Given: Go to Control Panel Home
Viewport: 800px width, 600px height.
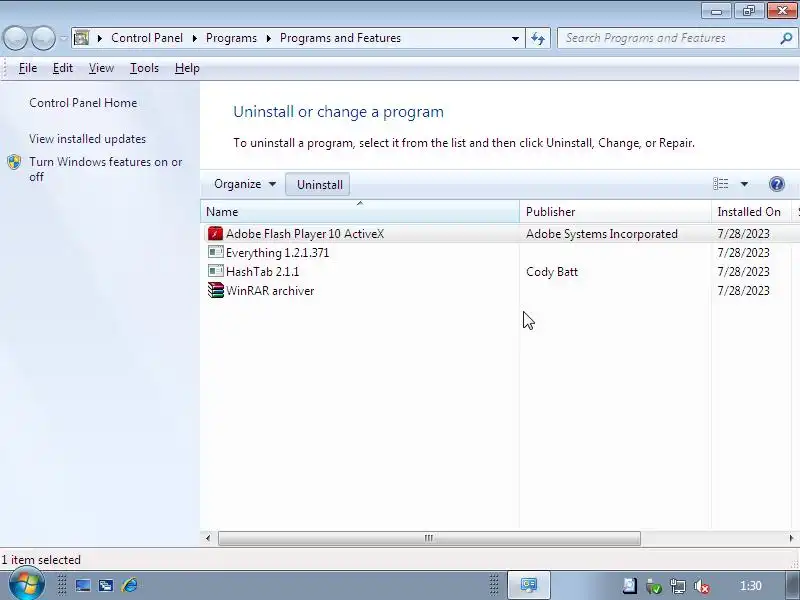Looking at the screenshot, I should 83,103.
